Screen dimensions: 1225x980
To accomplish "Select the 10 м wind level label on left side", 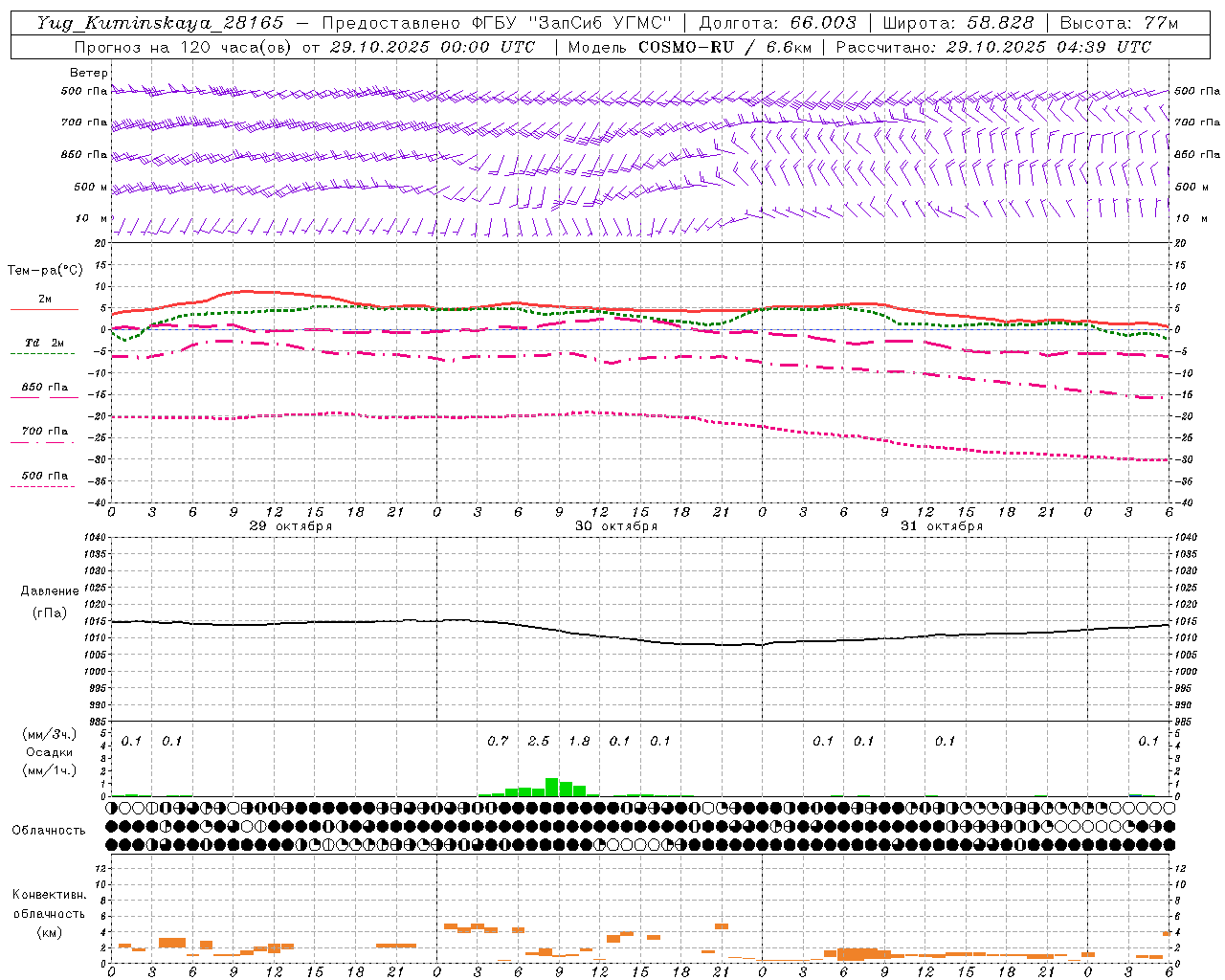I will click(92, 218).
